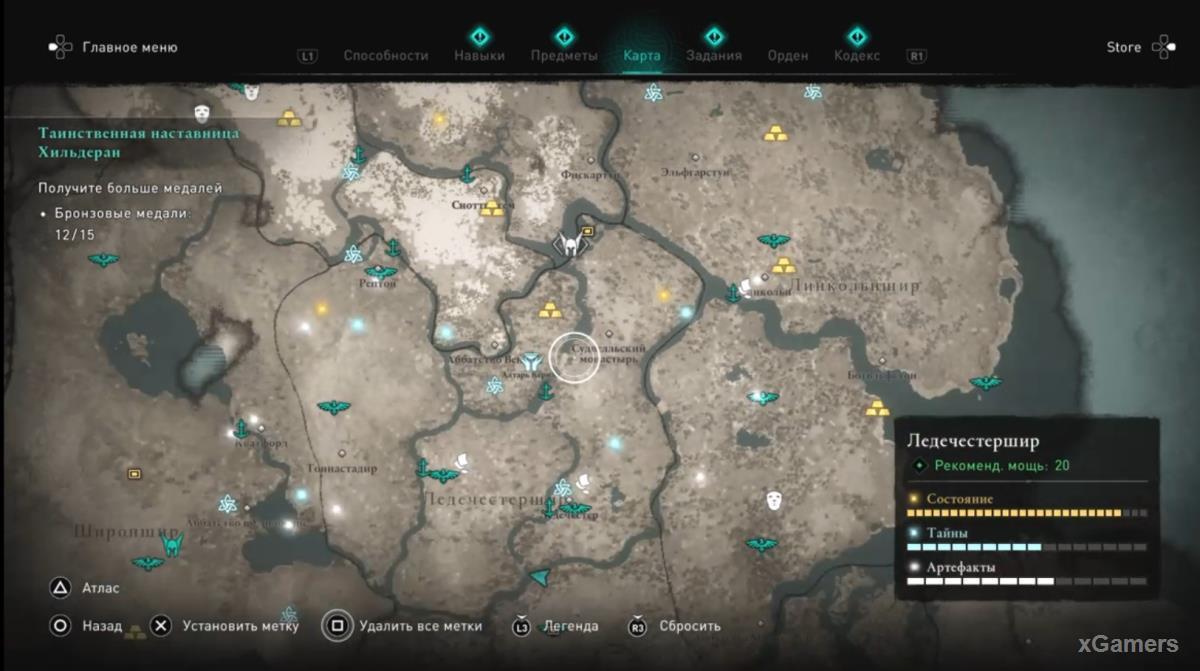Click the Ботельфстон location label
Image resolution: width=1200 pixels, height=671 pixels.
[882, 374]
